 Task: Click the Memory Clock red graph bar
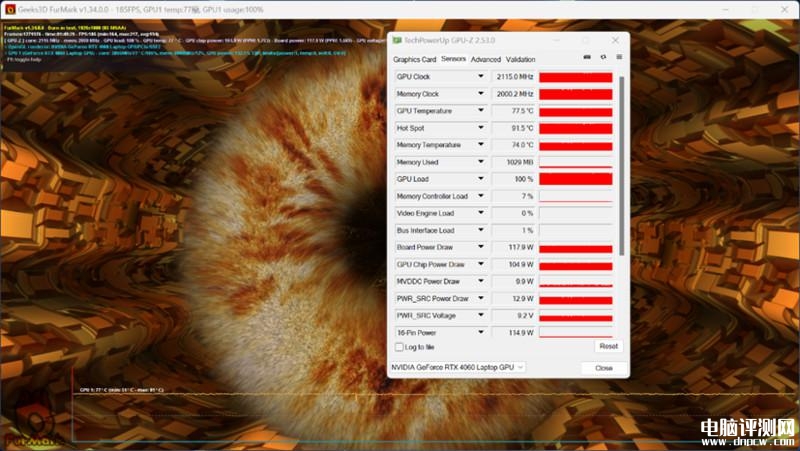click(x=576, y=94)
